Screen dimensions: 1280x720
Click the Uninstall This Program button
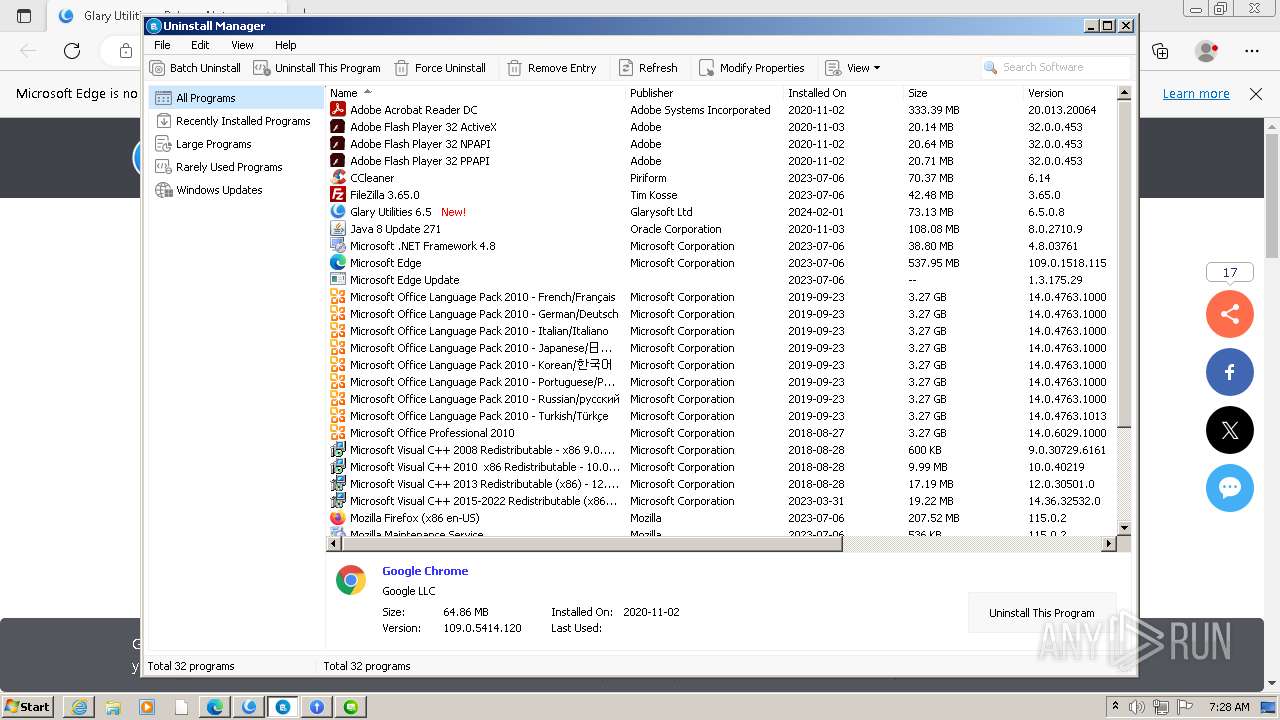[1041, 613]
